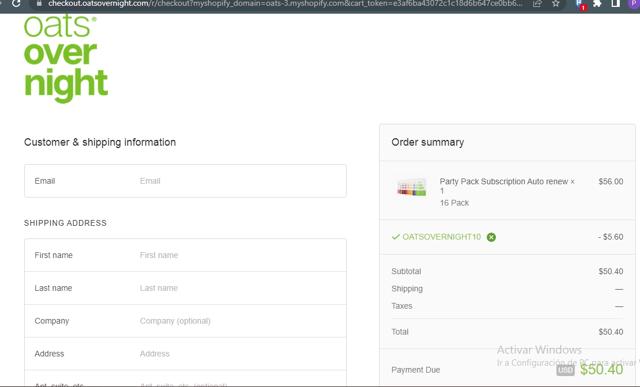Click the Party Pack product thumbnail
The height and width of the screenshot is (387, 640).
click(411, 187)
